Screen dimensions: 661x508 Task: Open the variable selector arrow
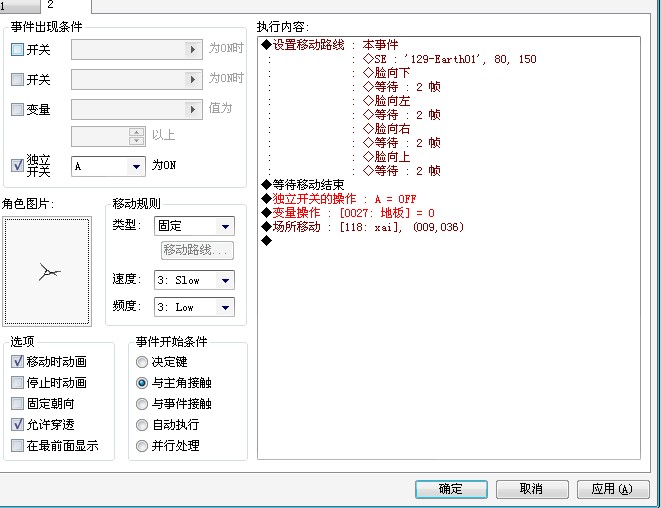point(193,110)
